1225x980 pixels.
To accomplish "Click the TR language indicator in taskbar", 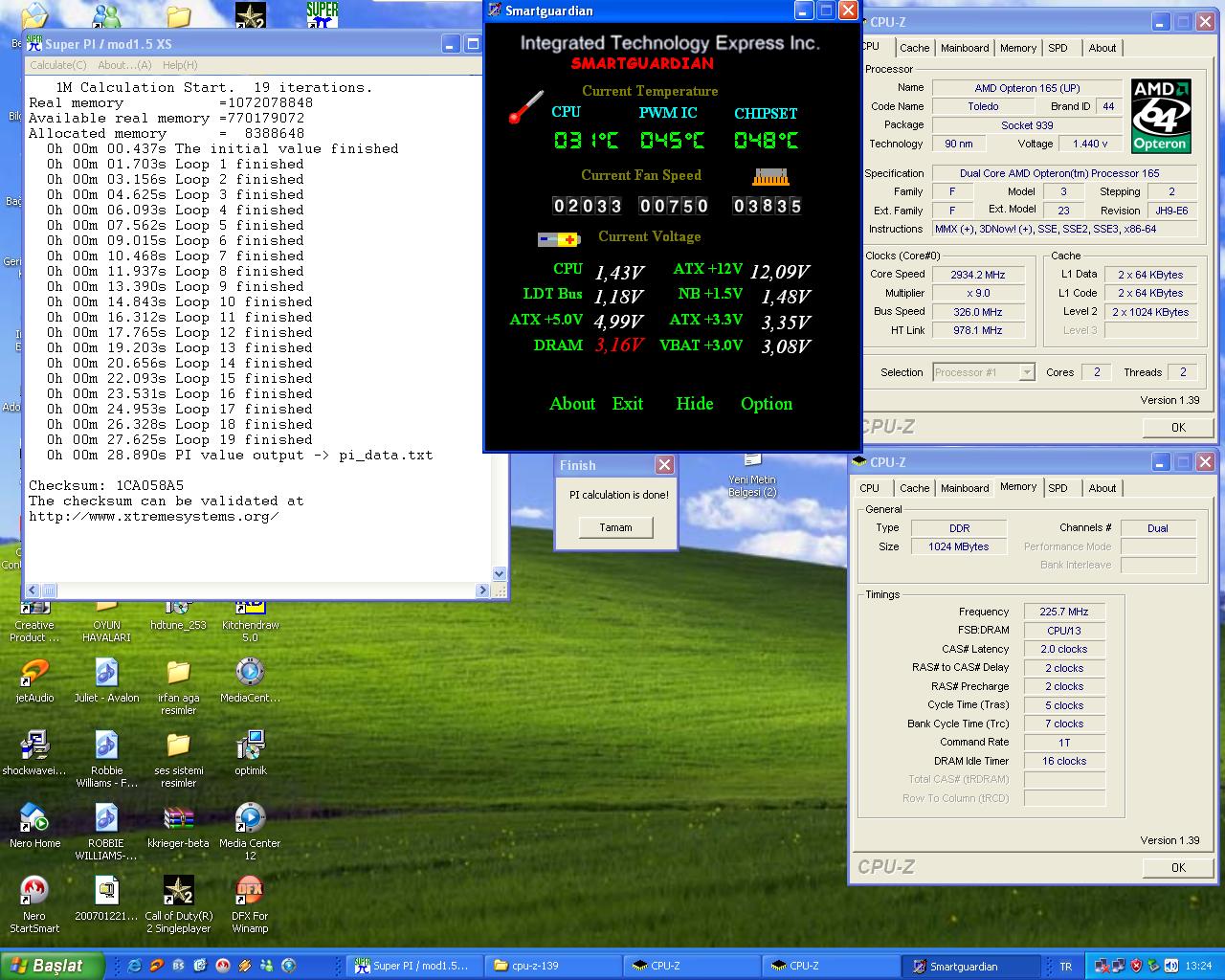I will click(x=1066, y=967).
